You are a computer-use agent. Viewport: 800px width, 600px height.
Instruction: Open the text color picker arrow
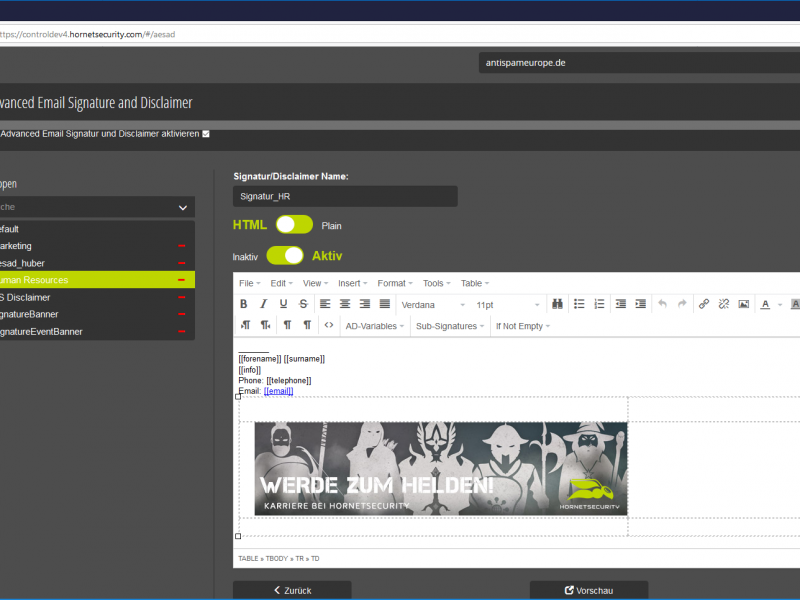tap(780, 305)
